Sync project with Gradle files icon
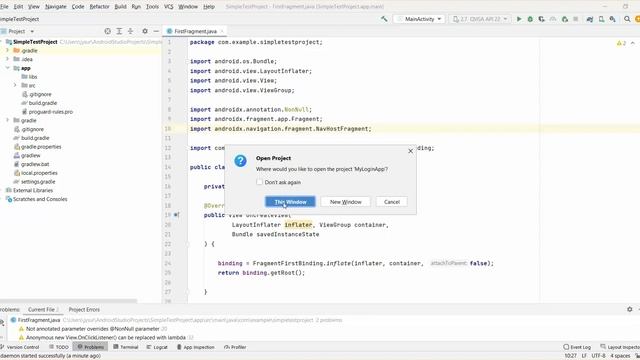Image resolution: width=640 pixels, height=360 pixels. click(590, 19)
